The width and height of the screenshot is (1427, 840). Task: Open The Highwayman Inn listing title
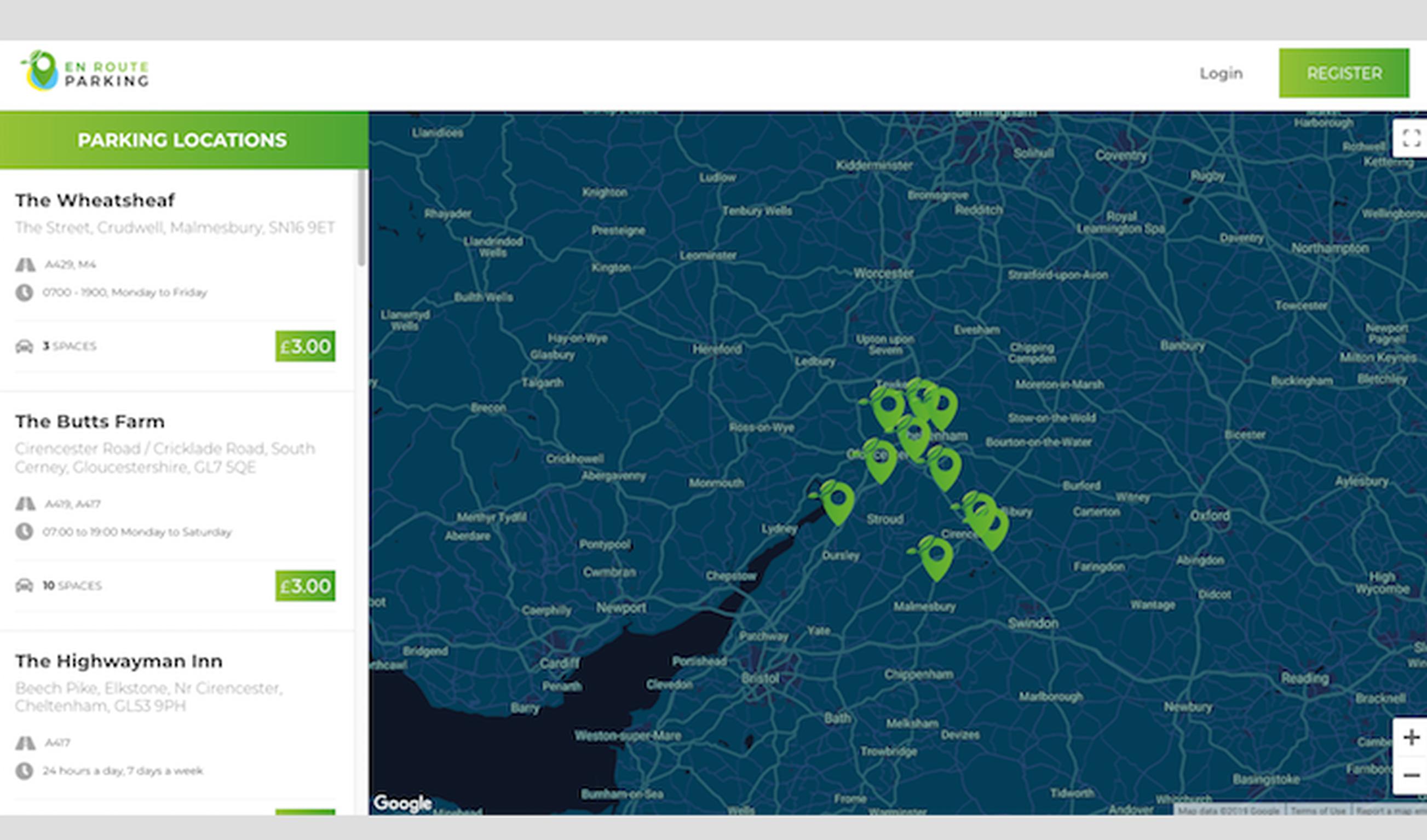click(118, 661)
